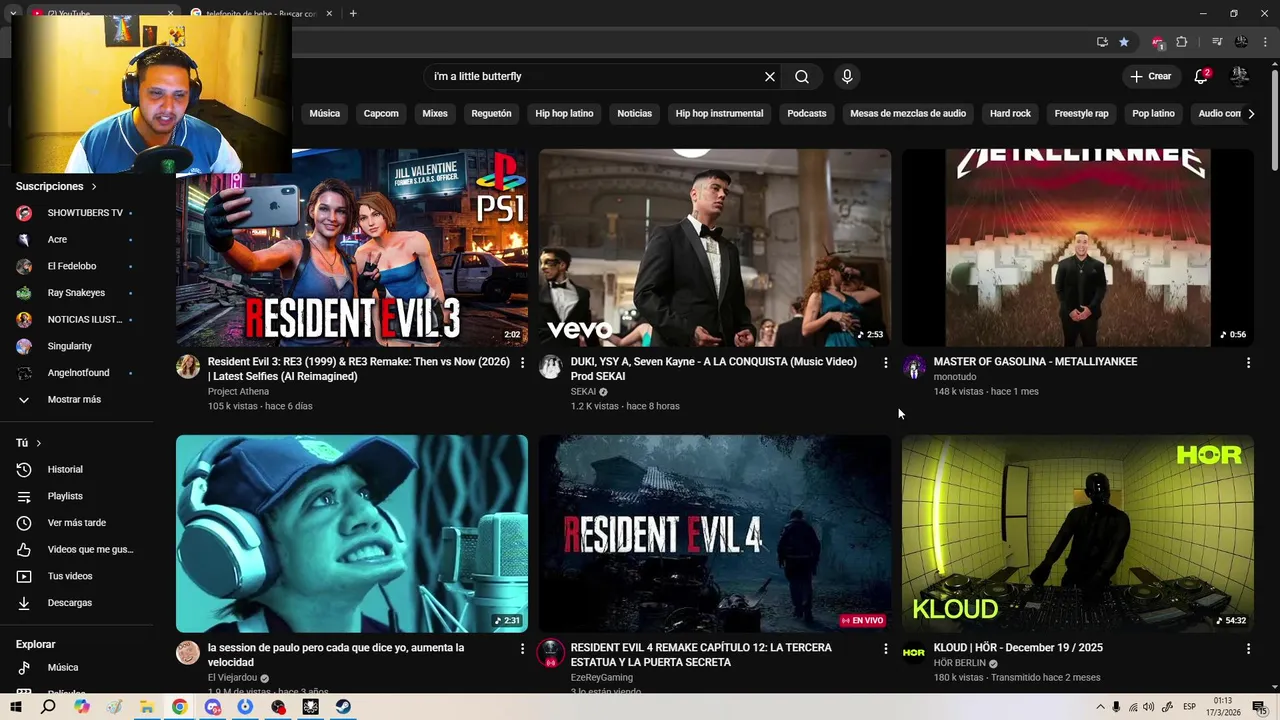Switch to the telefonito de bebe browser tab
Viewport: 1280px width, 720px height.
(x=262, y=13)
